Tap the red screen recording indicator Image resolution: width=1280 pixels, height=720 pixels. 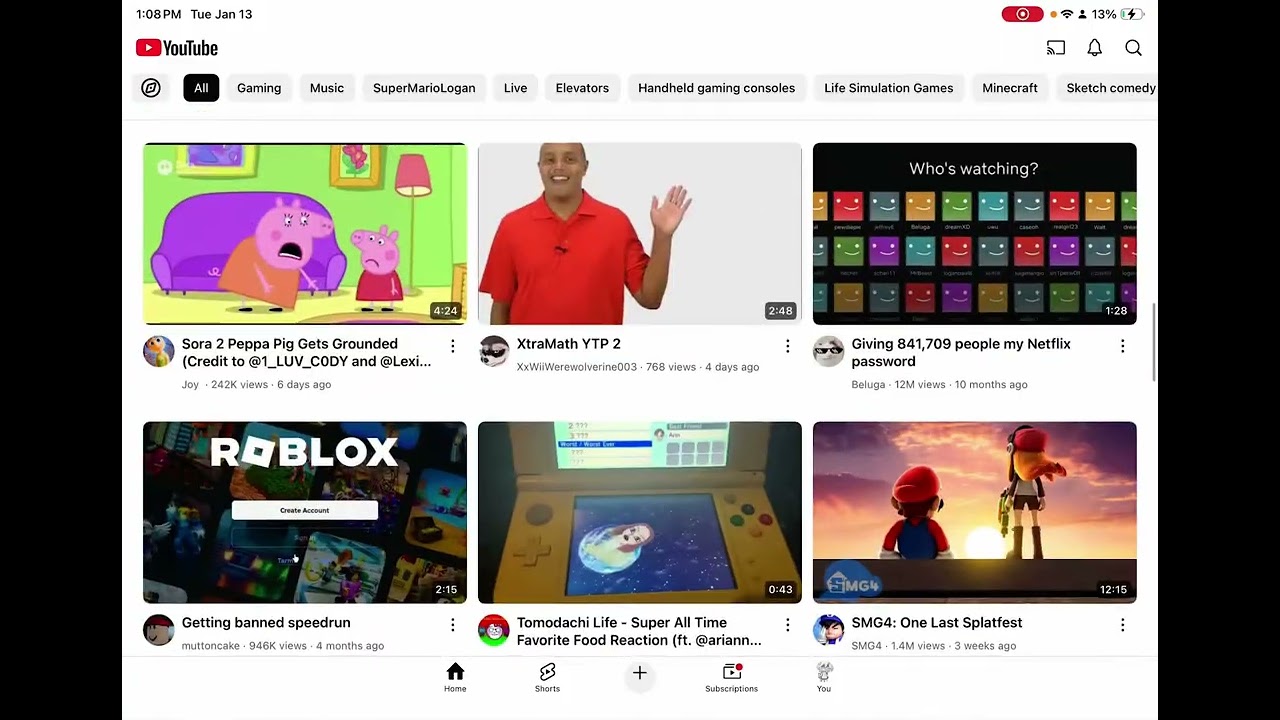(1022, 14)
